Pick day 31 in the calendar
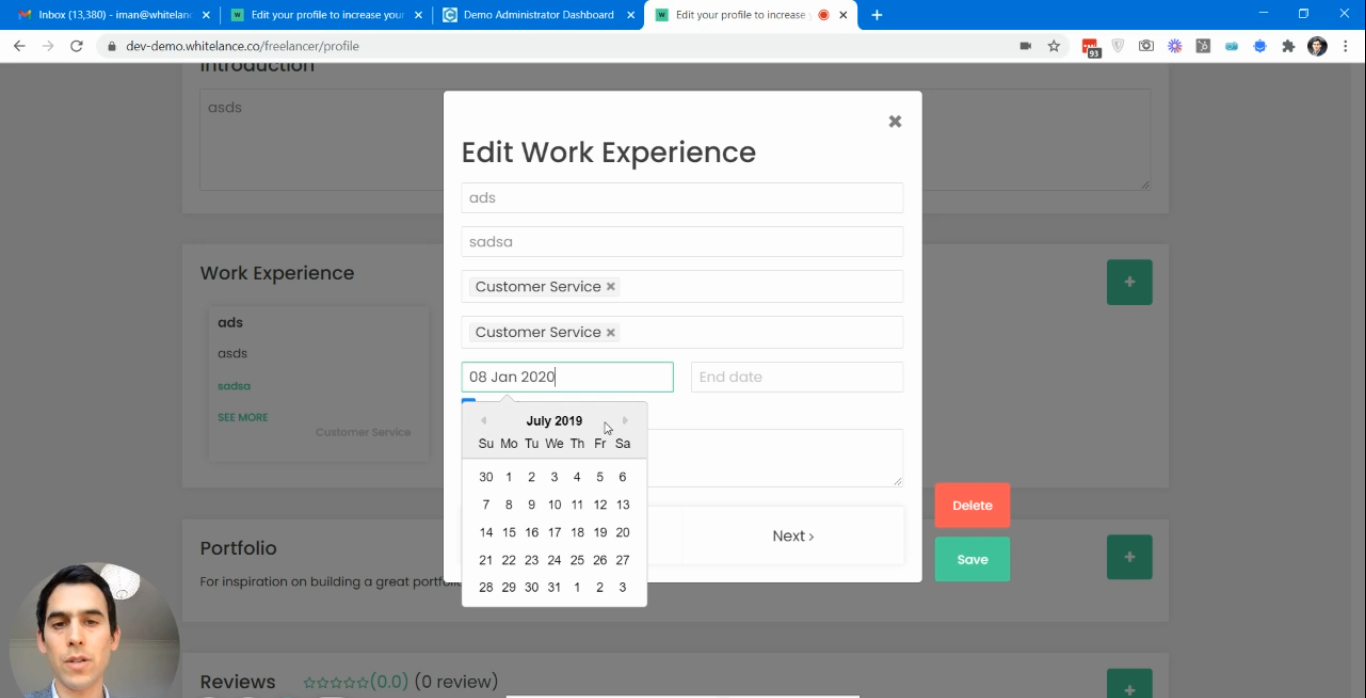Screen dimensions: 1366x698 (554, 588)
